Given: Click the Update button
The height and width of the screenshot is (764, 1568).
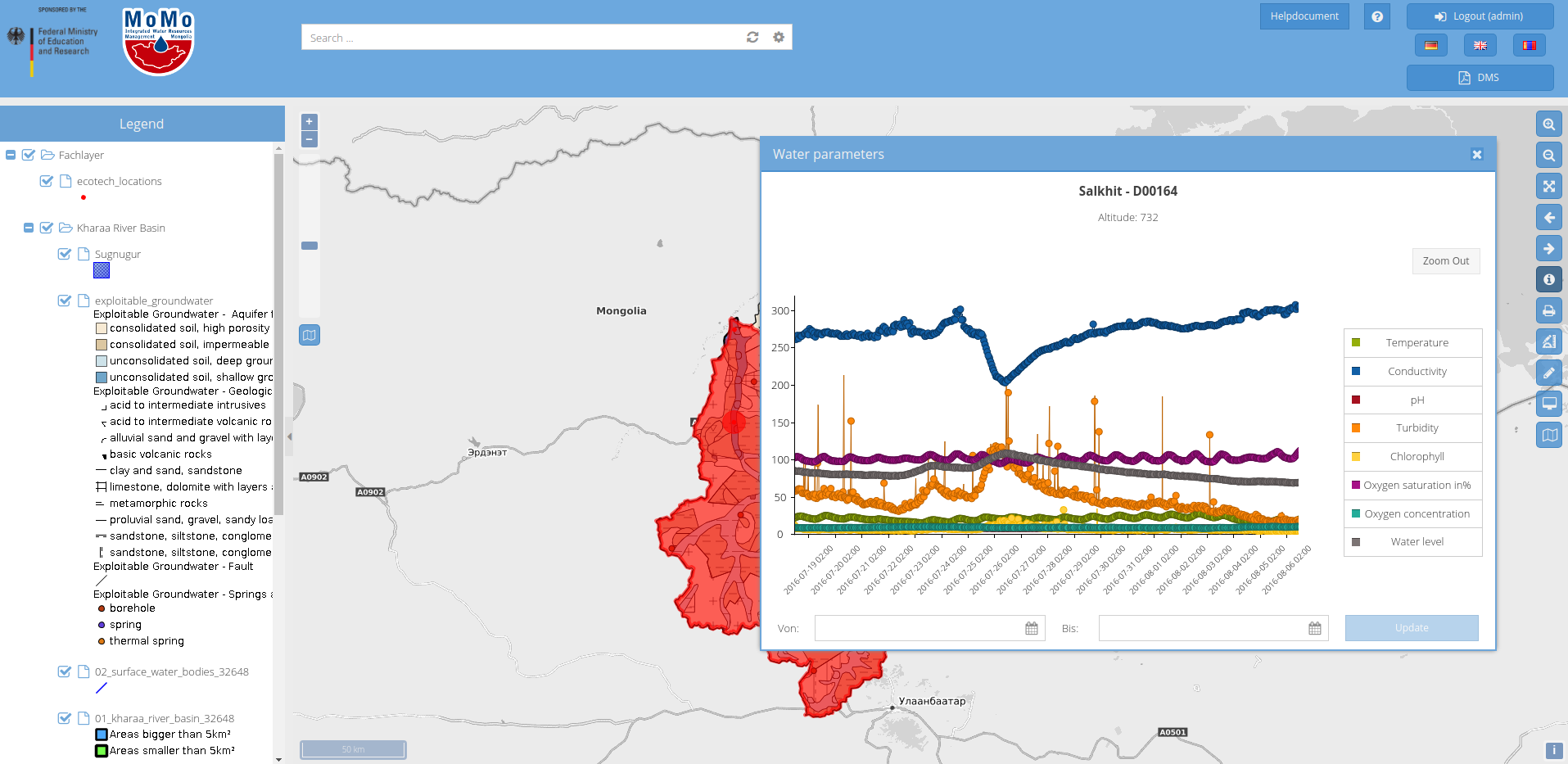Looking at the screenshot, I should click(x=1412, y=628).
